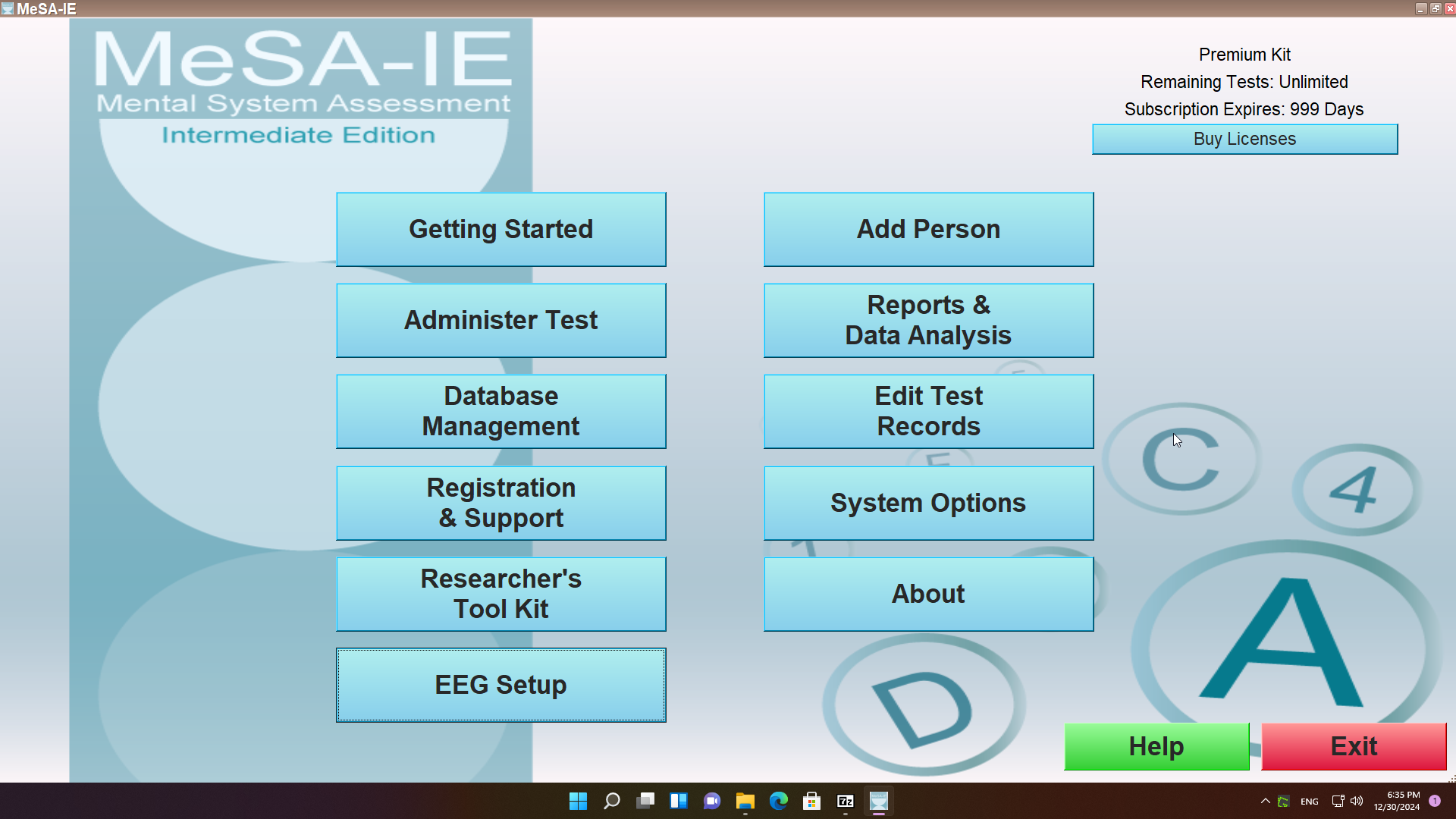Click the green tray application icon
The width and height of the screenshot is (1456, 819).
[1283, 801]
